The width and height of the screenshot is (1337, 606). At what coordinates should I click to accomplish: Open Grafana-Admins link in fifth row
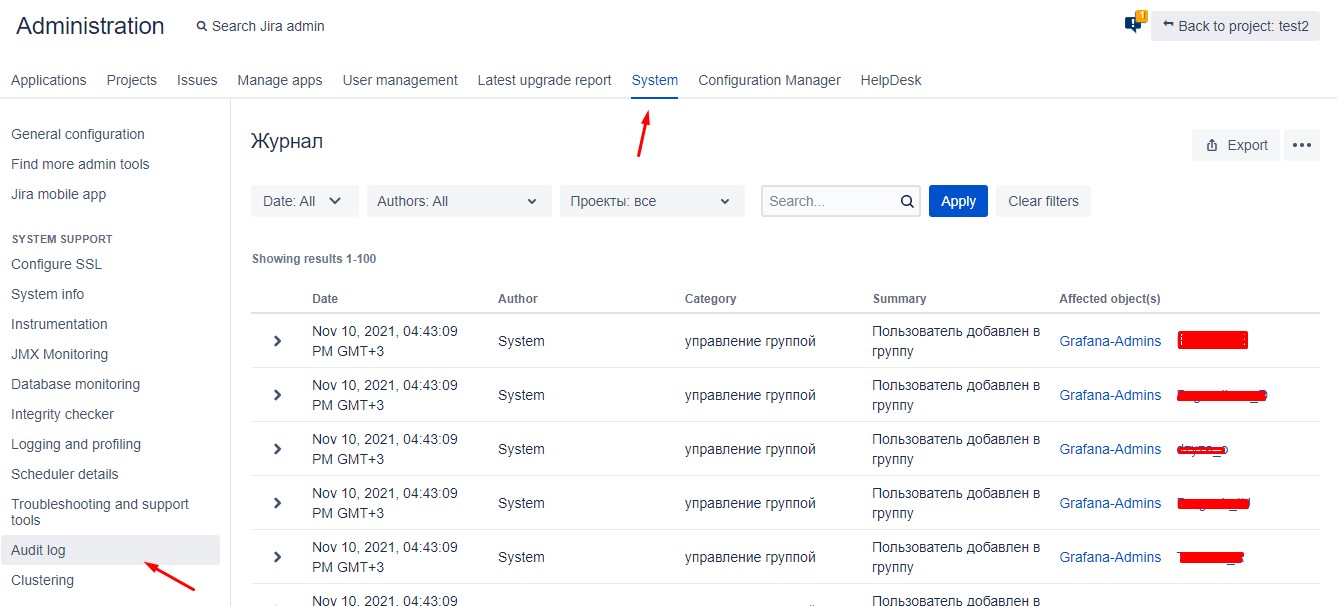point(1110,557)
